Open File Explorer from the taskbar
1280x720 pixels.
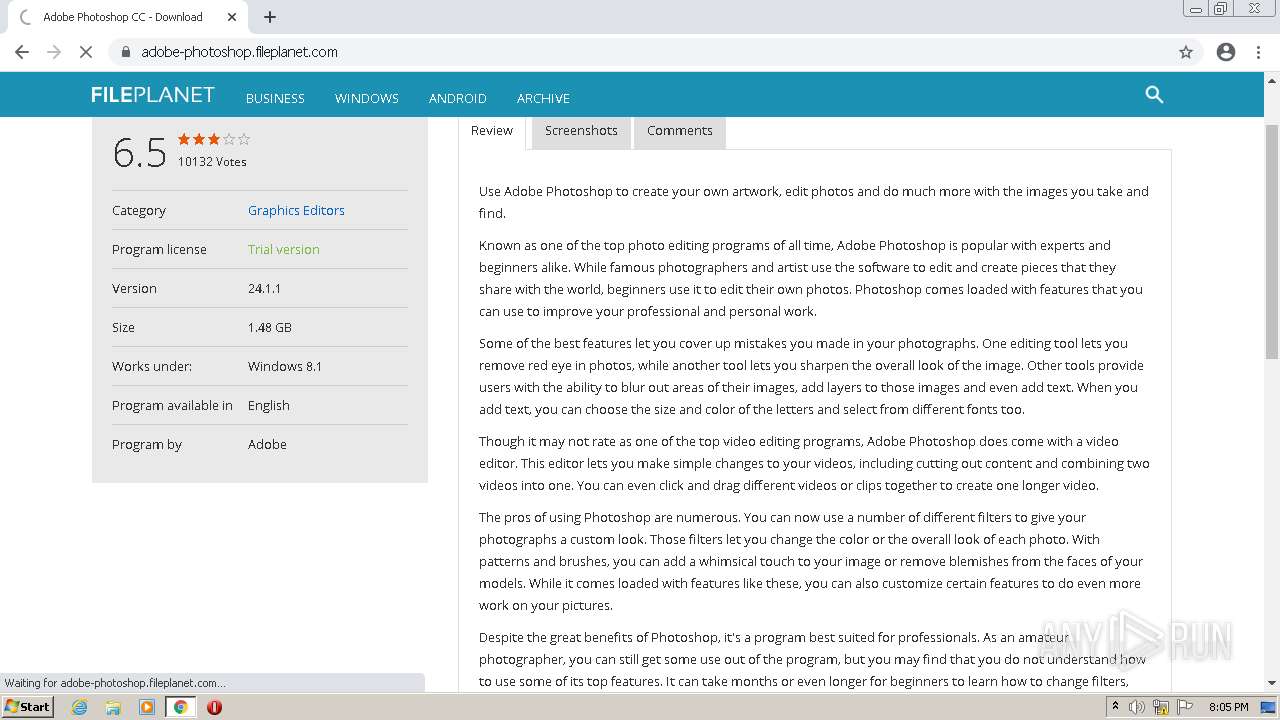(113, 707)
